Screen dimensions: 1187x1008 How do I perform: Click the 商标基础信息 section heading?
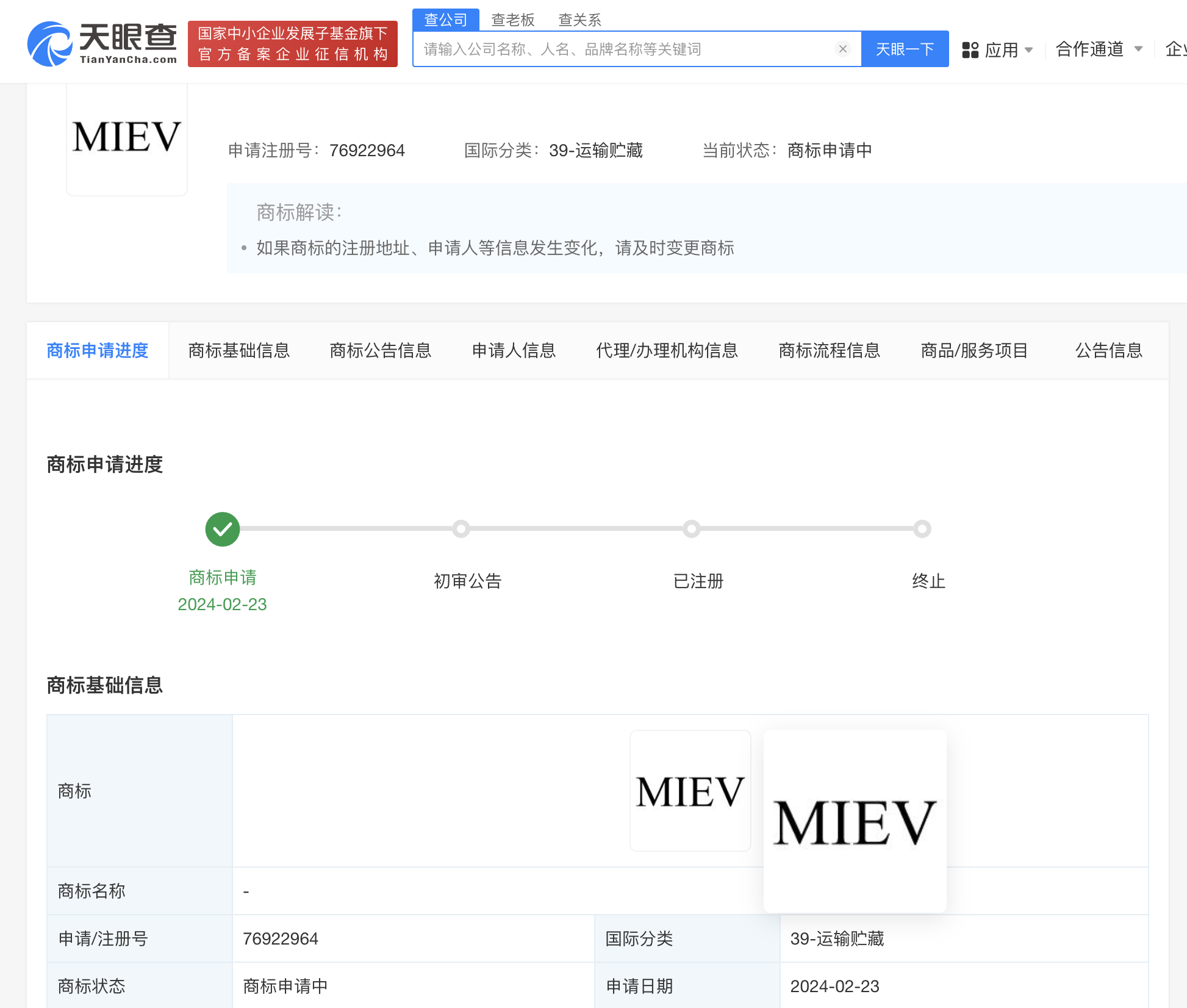tap(105, 685)
